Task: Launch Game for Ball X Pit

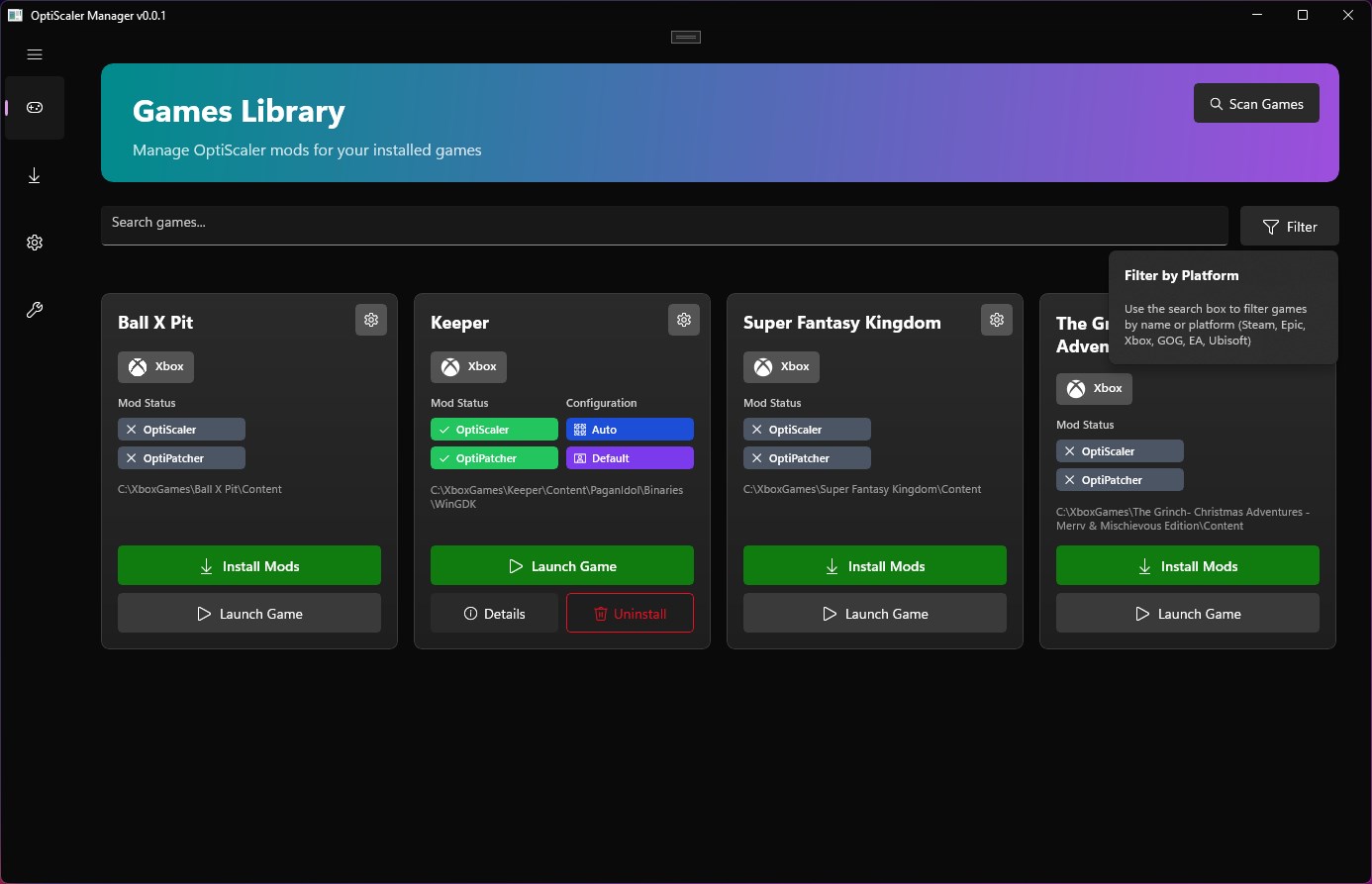Action: point(249,613)
